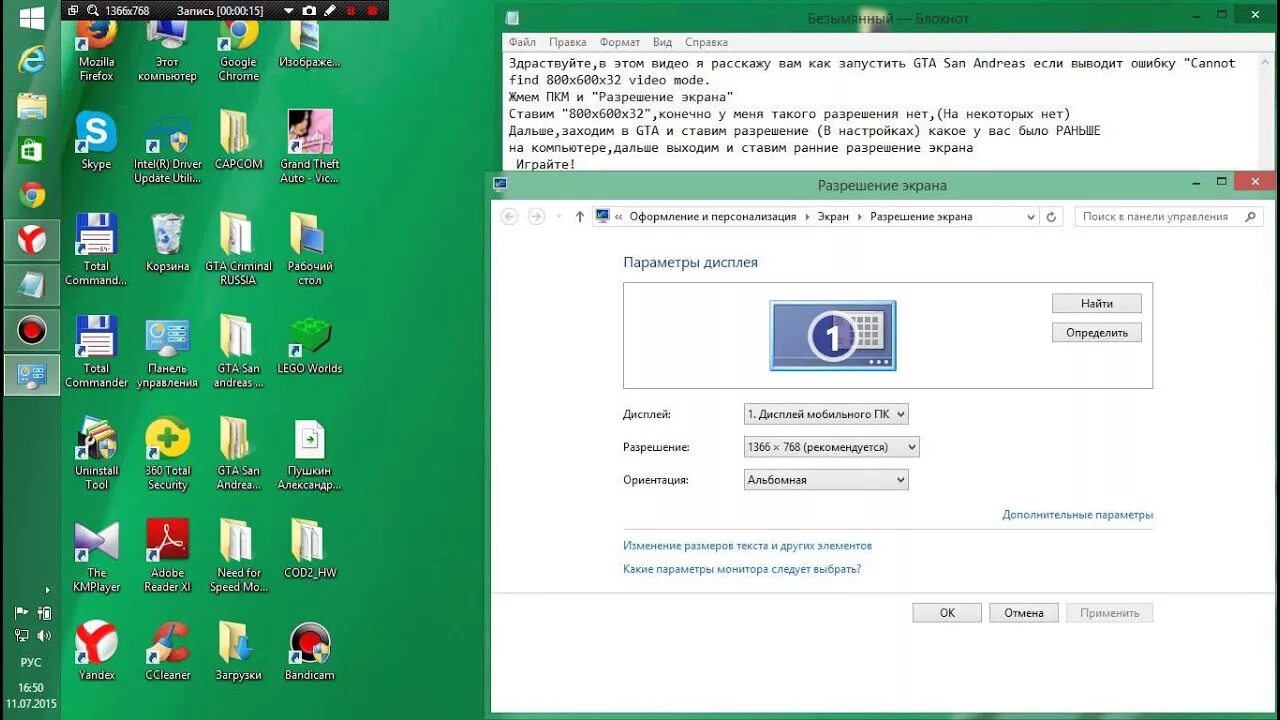Open the Windows Store taskbar icon
This screenshot has height=720, width=1280.
click(32, 150)
